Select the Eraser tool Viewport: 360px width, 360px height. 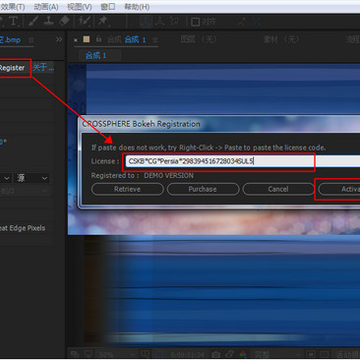(x=64, y=21)
